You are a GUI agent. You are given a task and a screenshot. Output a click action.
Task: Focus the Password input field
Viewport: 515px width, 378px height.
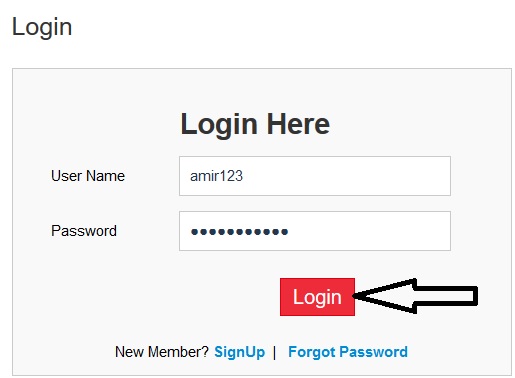pyautogui.click(x=315, y=231)
